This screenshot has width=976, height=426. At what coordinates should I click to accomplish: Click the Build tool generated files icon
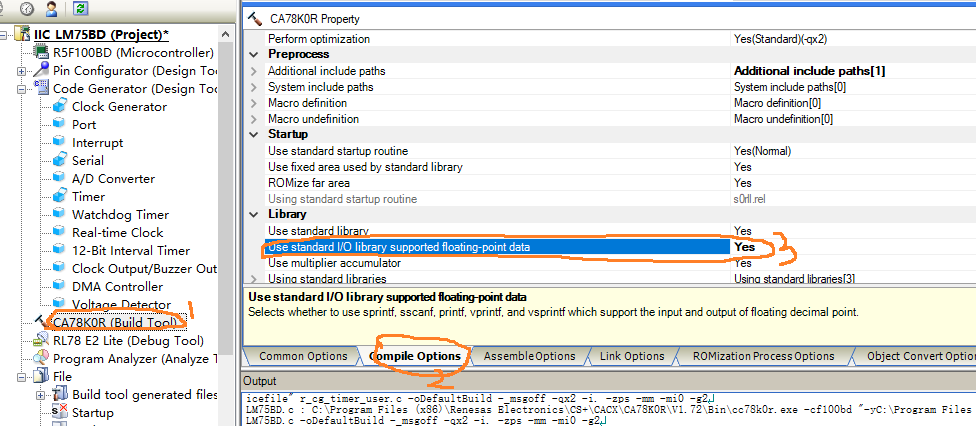(60, 394)
